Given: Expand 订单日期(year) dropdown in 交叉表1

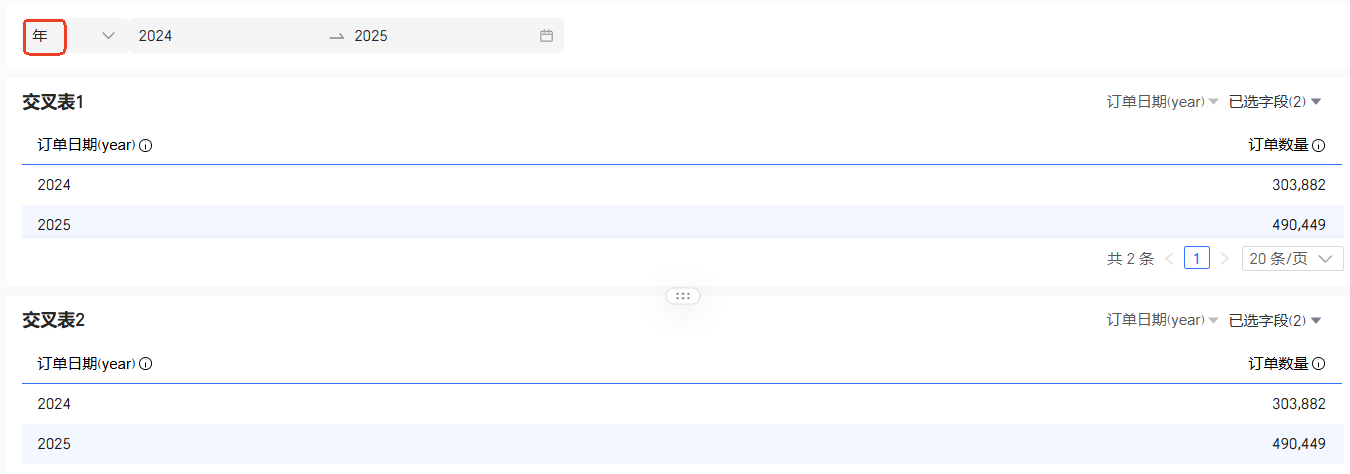Looking at the screenshot, I should point(1162,102).
